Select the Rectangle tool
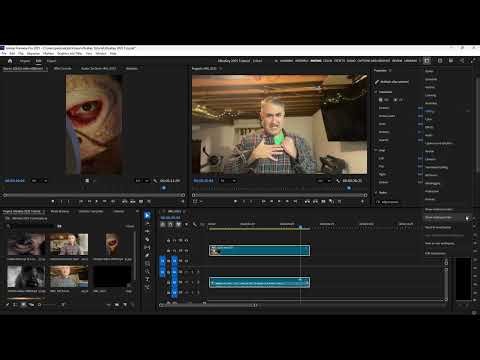The image size is (480, 360). tap(147, 263)
